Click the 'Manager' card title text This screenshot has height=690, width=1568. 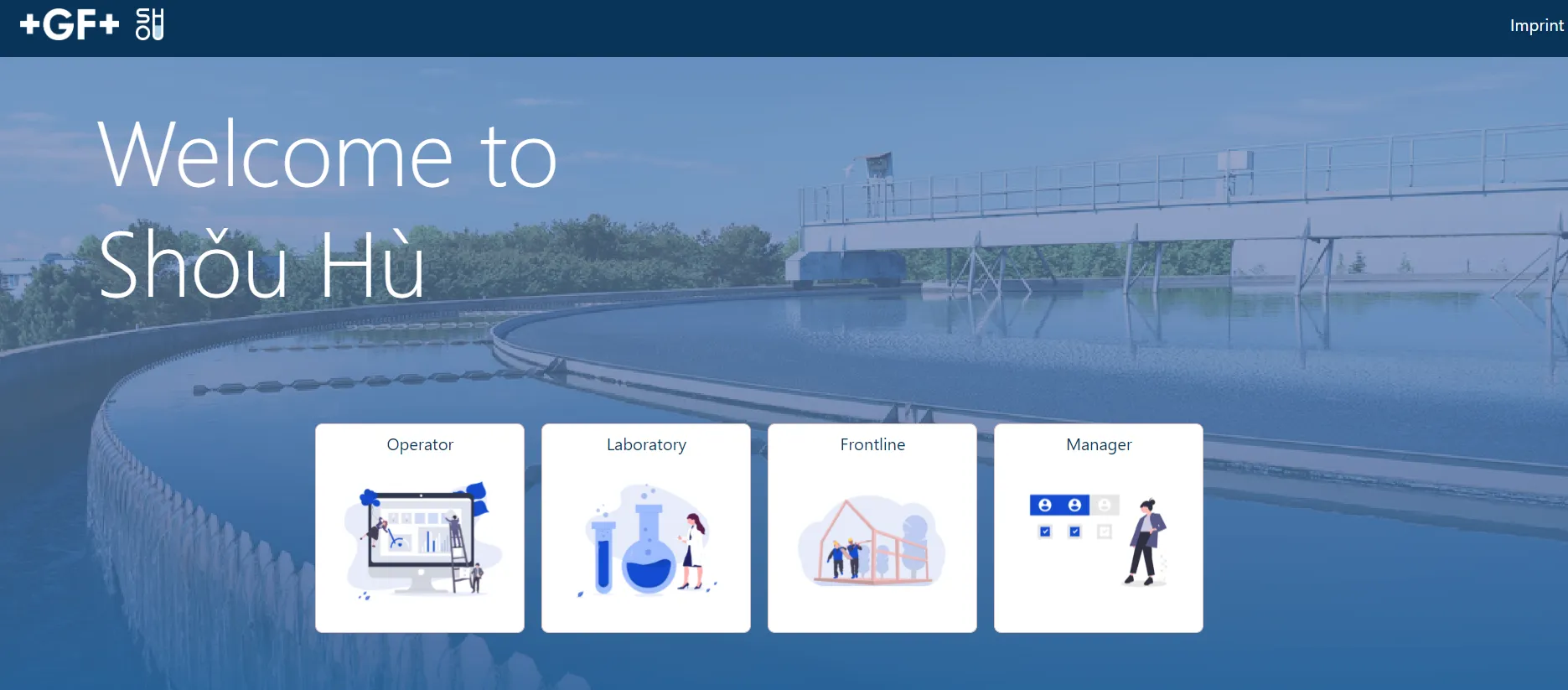tap(1099, 444)
